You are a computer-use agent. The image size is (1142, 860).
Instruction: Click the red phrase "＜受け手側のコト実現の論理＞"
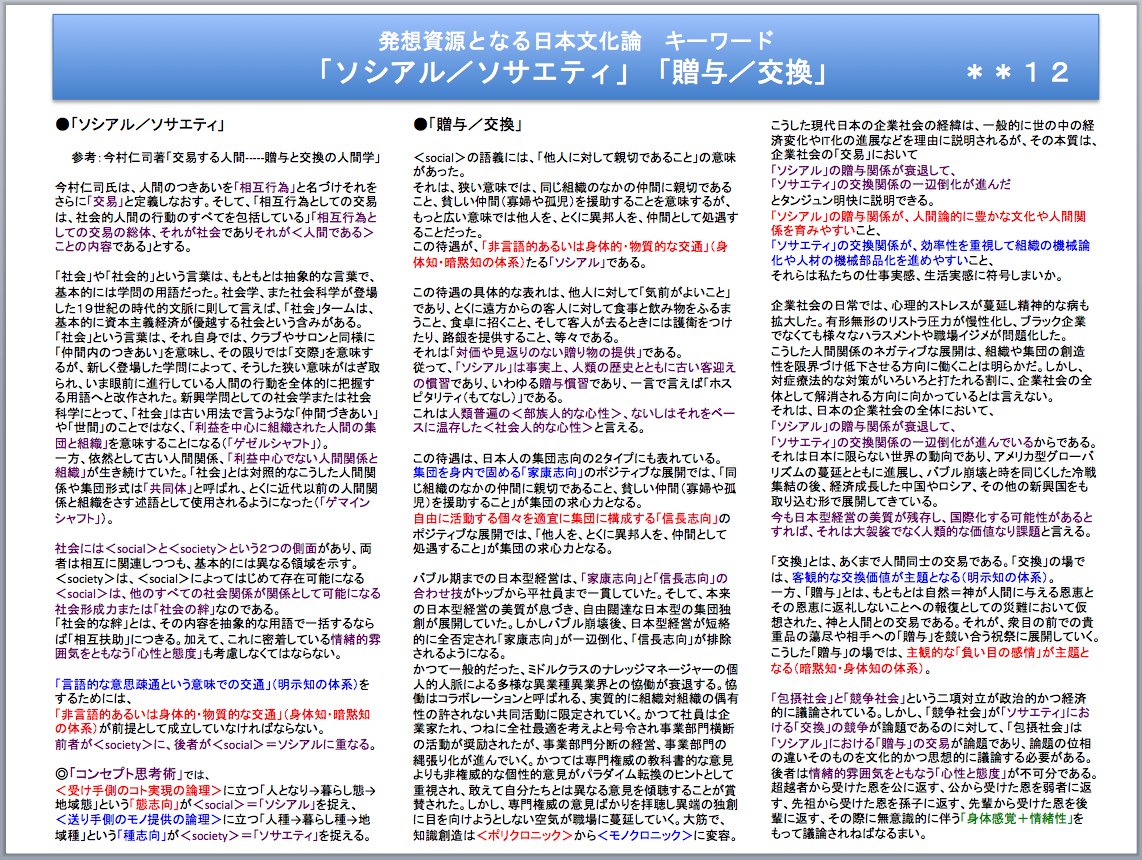point(138,790)
